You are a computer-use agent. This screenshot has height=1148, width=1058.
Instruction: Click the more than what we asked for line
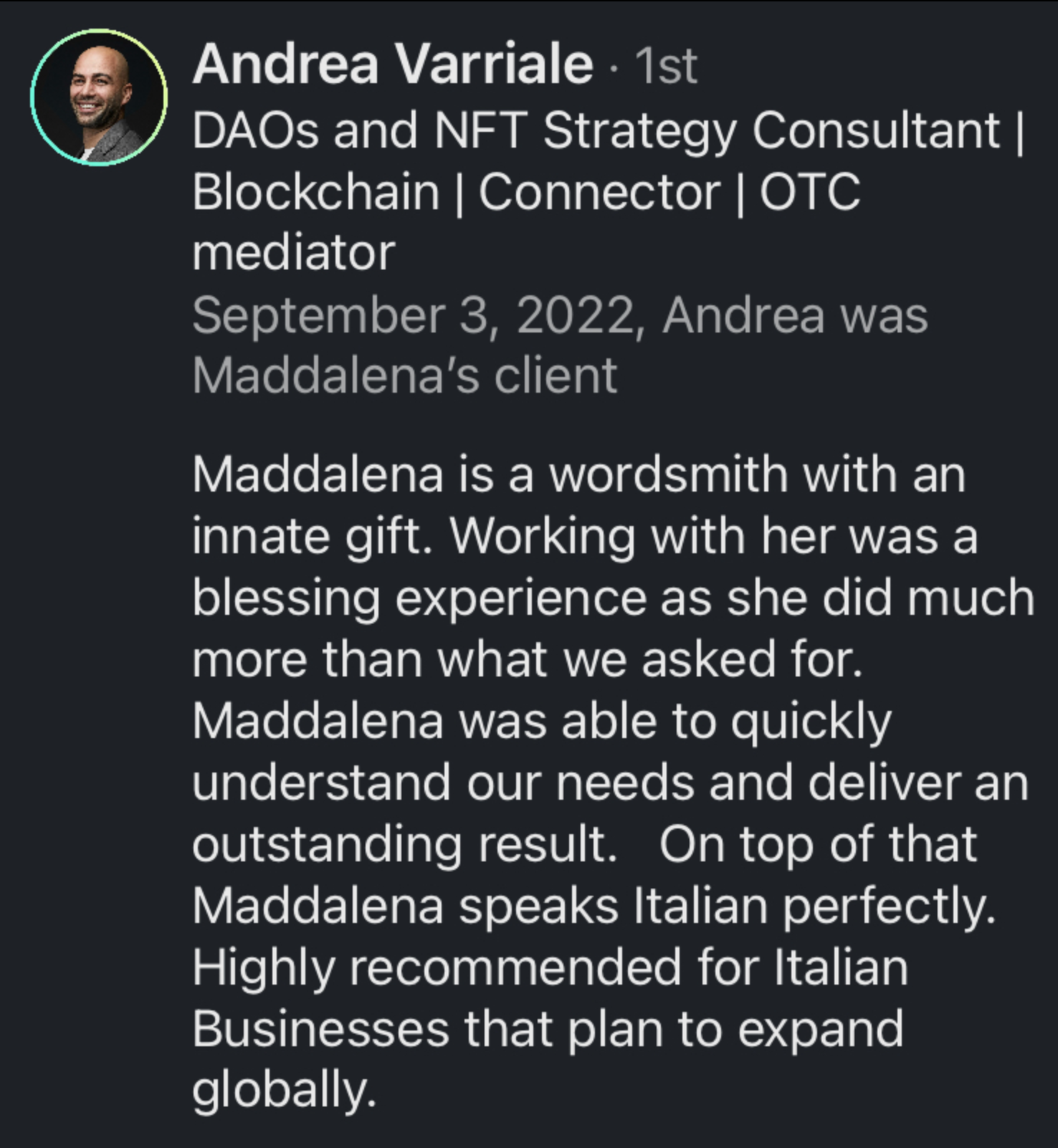[526, 659]
